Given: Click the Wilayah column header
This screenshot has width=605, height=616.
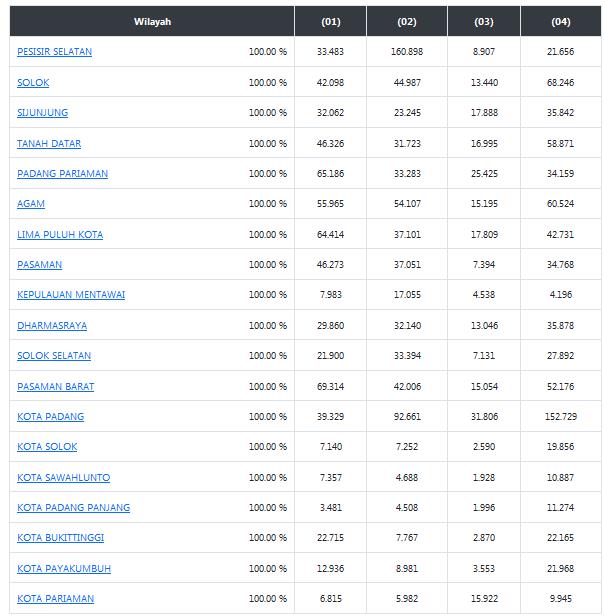Looking at the screenshot, I should 152,22.
